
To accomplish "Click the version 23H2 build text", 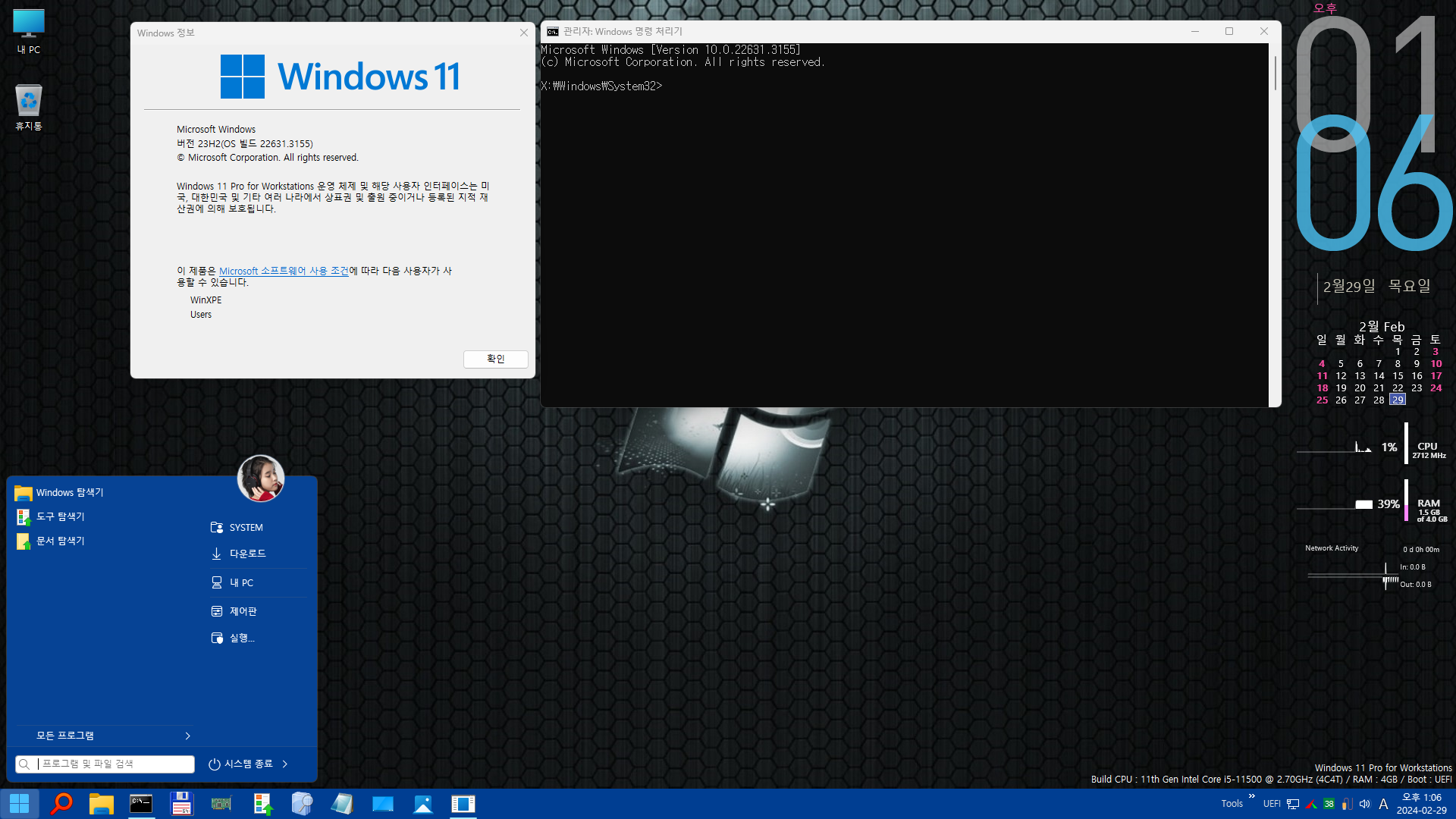I will click(x=245, y=143).
